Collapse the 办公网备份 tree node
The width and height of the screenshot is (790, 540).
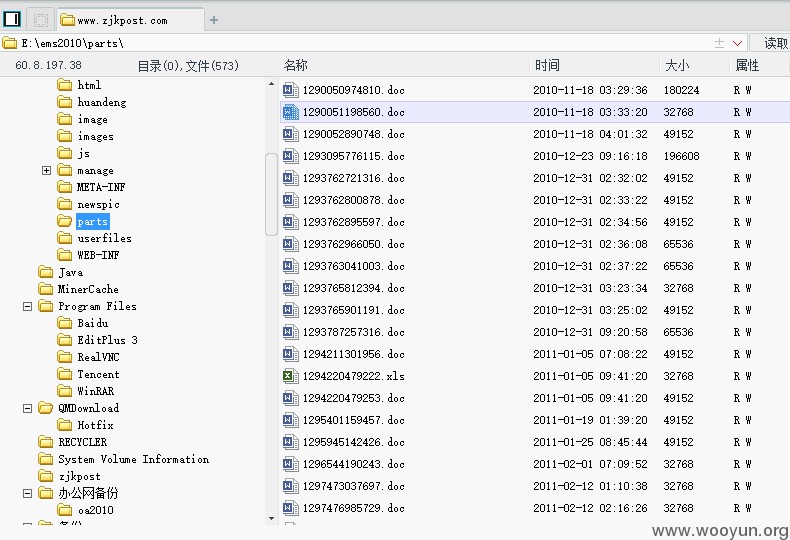[x=27, y=493]
